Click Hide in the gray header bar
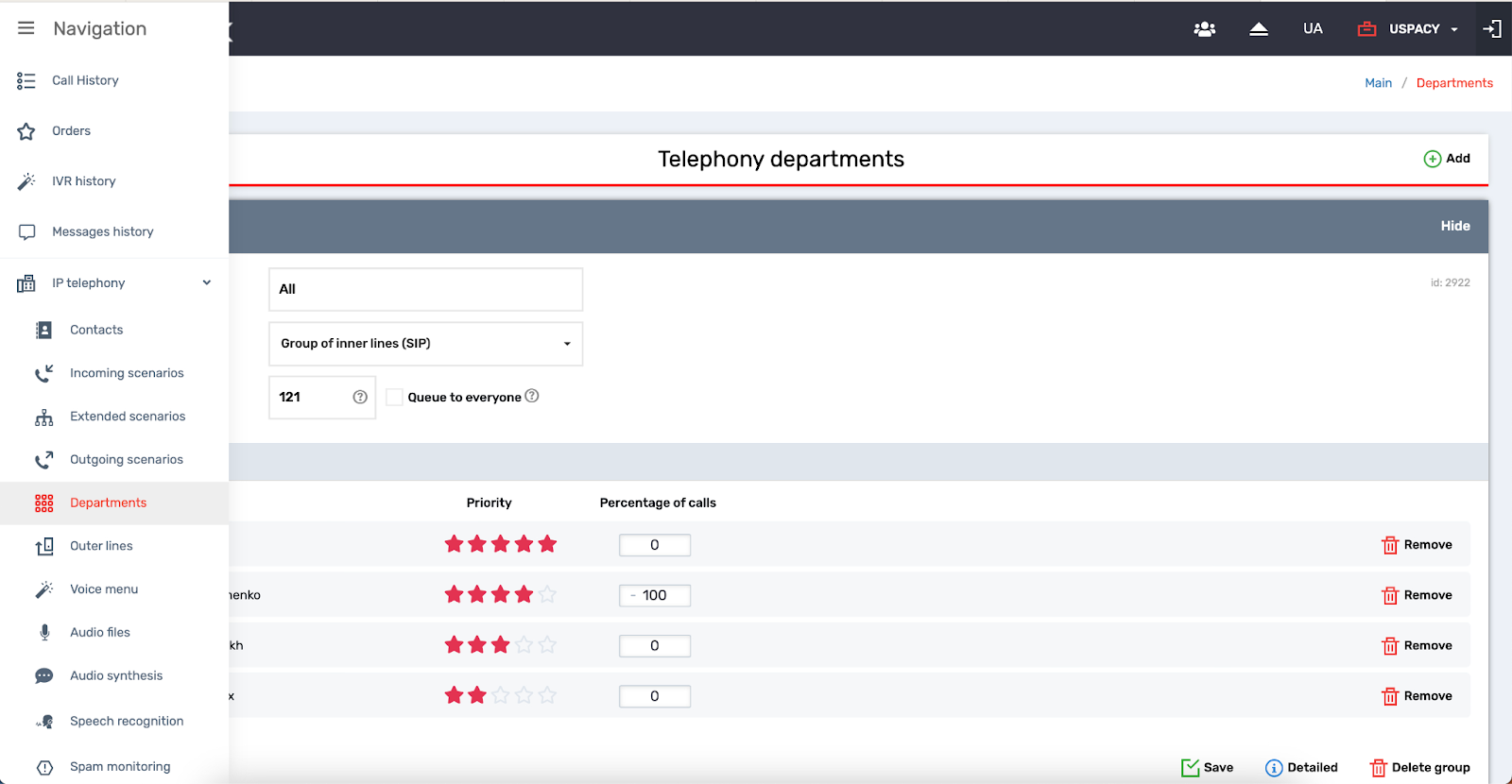The image size is (1512, 784). pos(1455,226)
